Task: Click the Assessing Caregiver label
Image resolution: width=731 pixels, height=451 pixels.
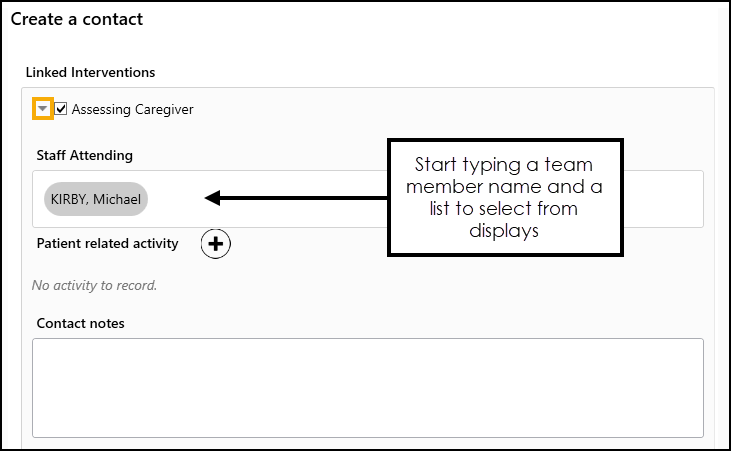Action: click(x=132, y=109)
